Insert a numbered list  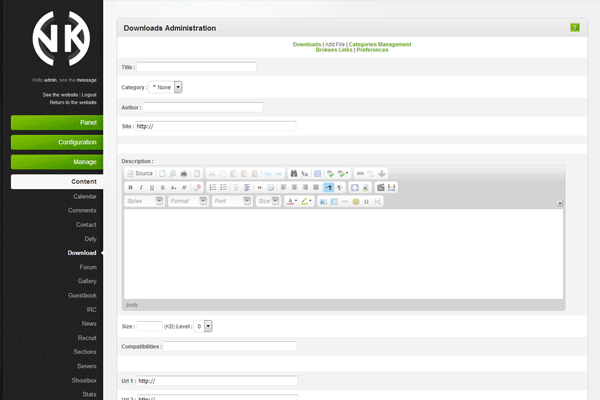213,187
